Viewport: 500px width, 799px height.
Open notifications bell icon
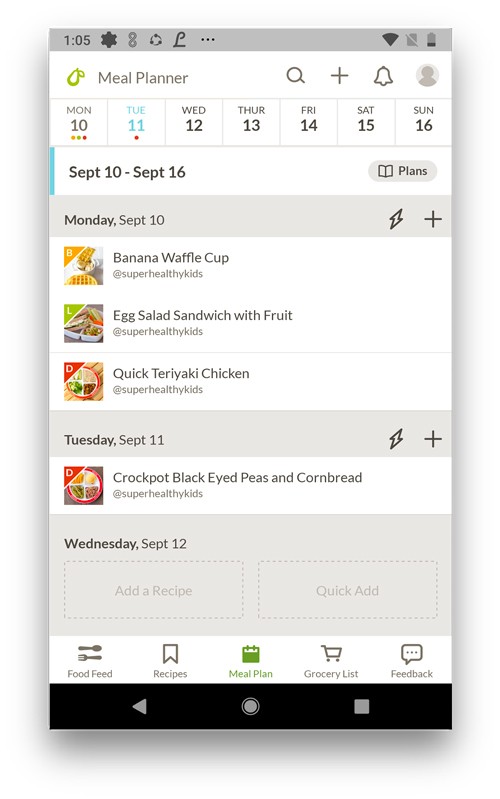(383, 76)
